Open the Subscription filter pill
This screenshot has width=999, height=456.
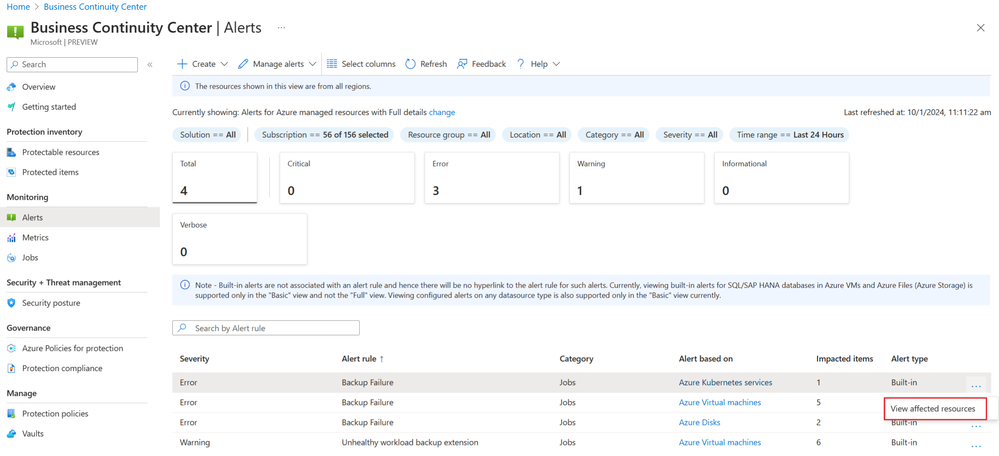325,135
